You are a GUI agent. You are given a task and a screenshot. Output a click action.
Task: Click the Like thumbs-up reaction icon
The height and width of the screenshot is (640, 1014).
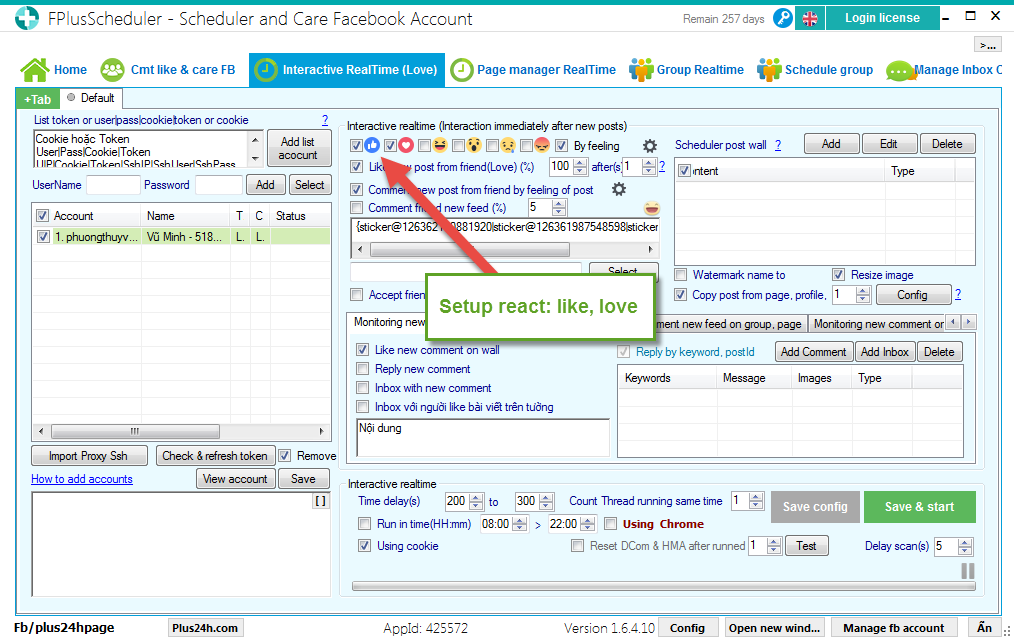point(372,145)
